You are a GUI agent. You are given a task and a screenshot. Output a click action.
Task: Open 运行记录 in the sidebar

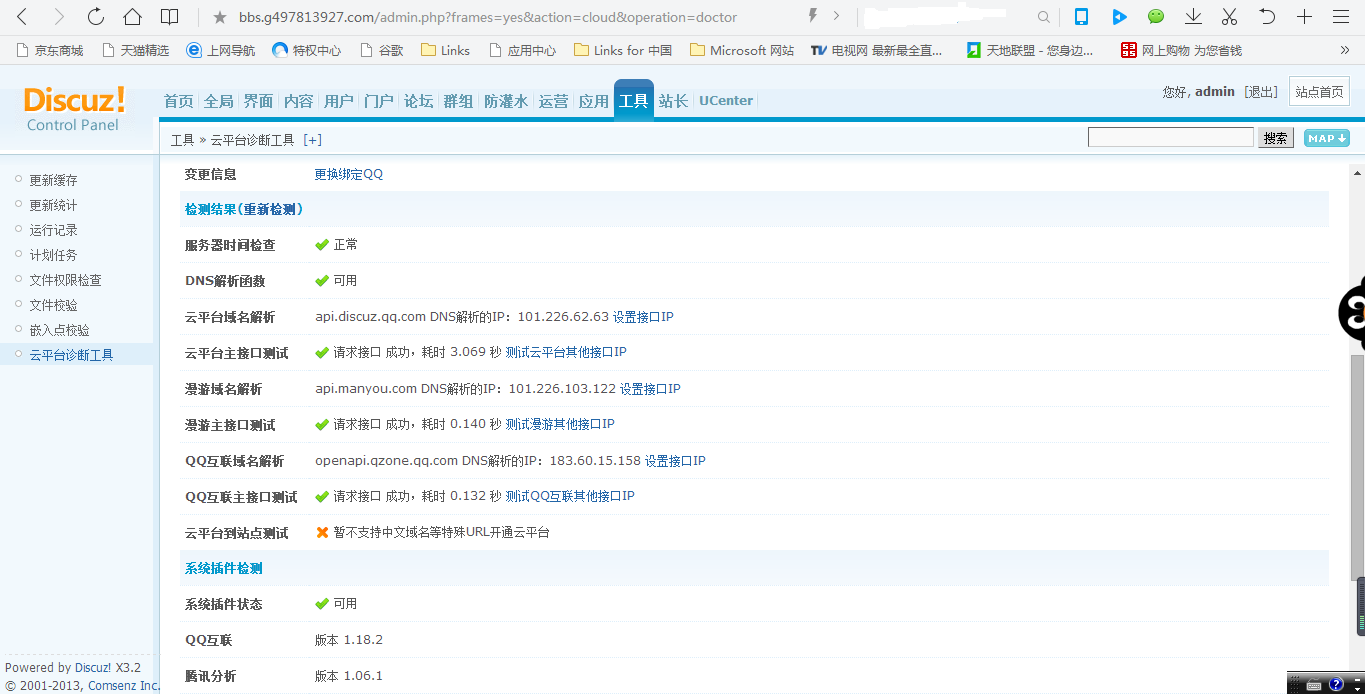[x=53, y=230]
